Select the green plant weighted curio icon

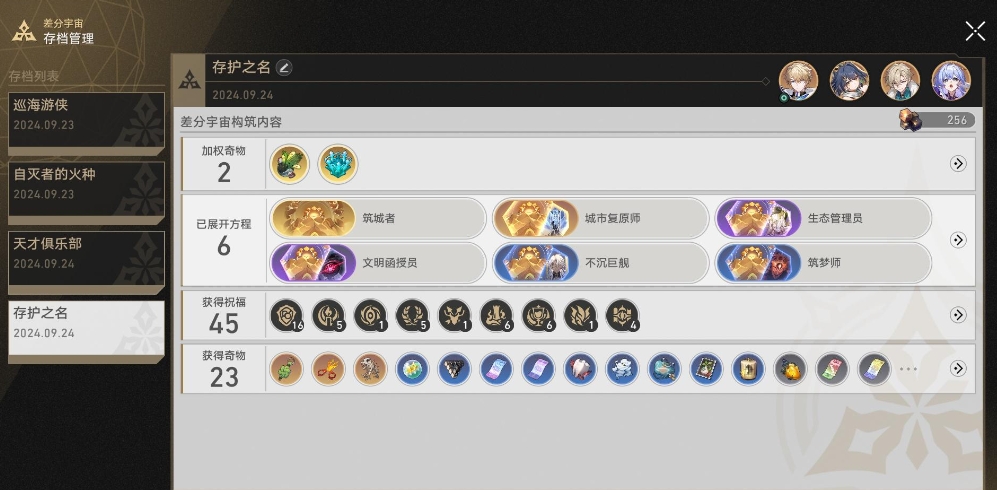289,164
